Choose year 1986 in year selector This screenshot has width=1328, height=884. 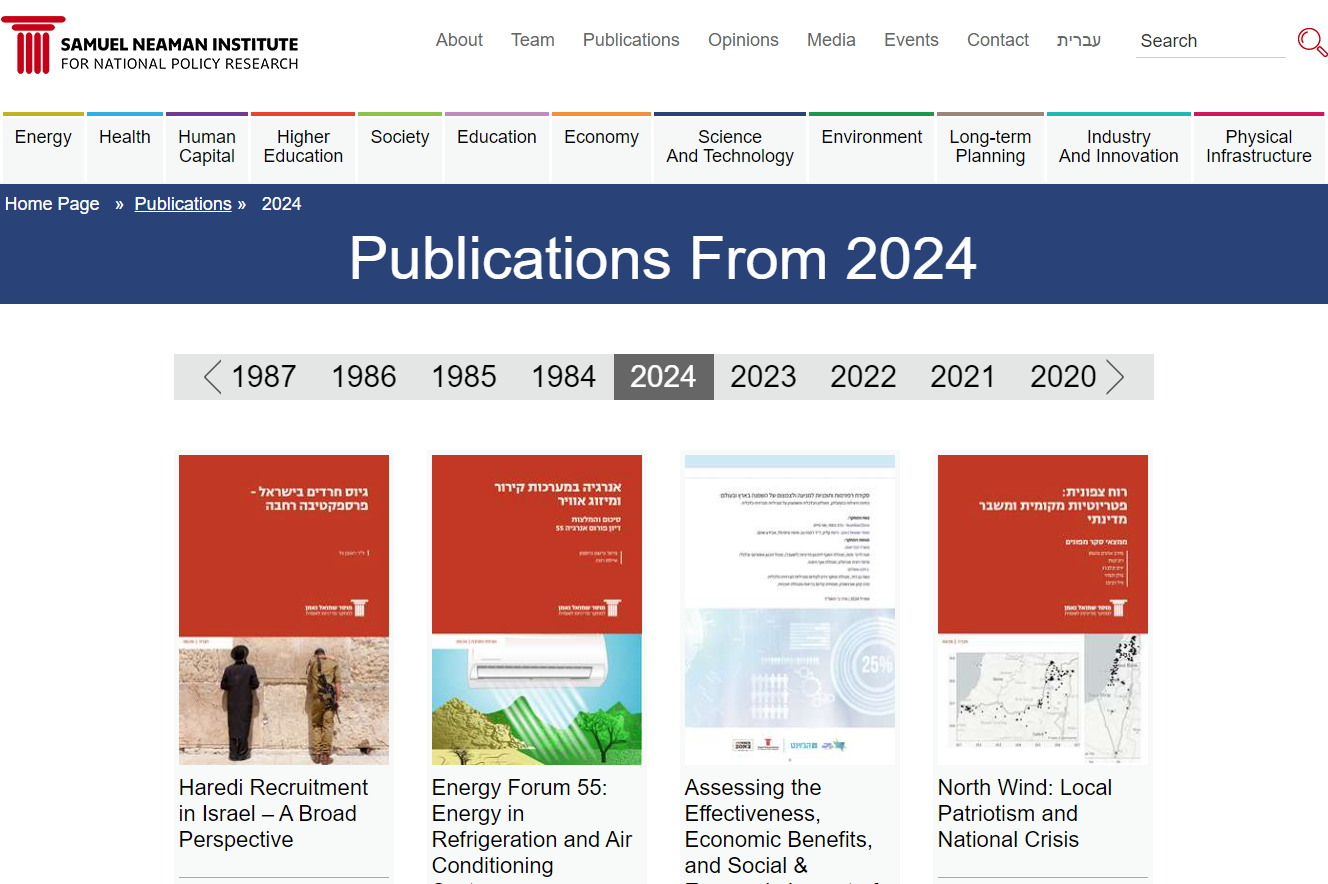[364, 377]
